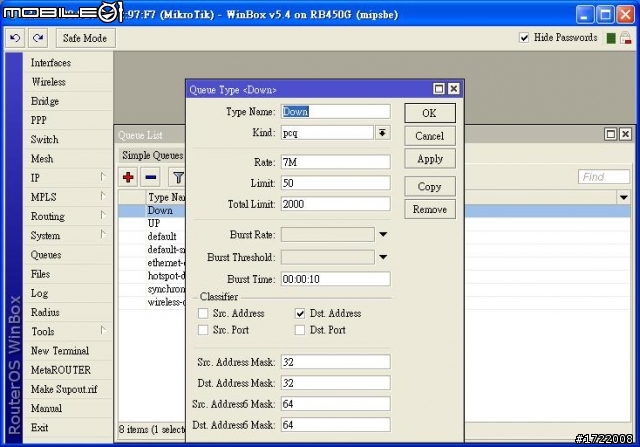Viewport: 640px width, 447px height.
Task: Close the Queue Type dialog
Action: 453,89
